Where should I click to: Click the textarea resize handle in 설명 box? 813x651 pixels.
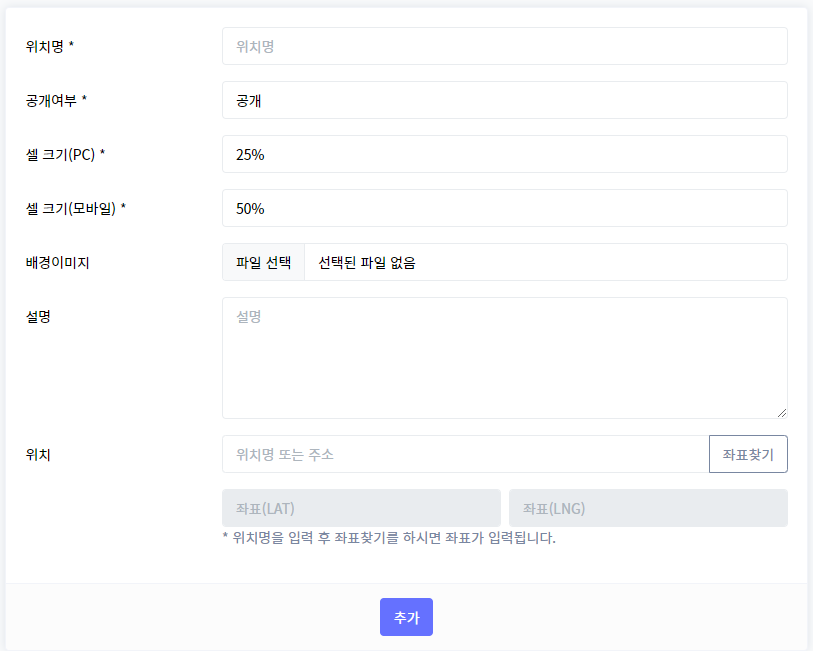[x=782, y=413]
